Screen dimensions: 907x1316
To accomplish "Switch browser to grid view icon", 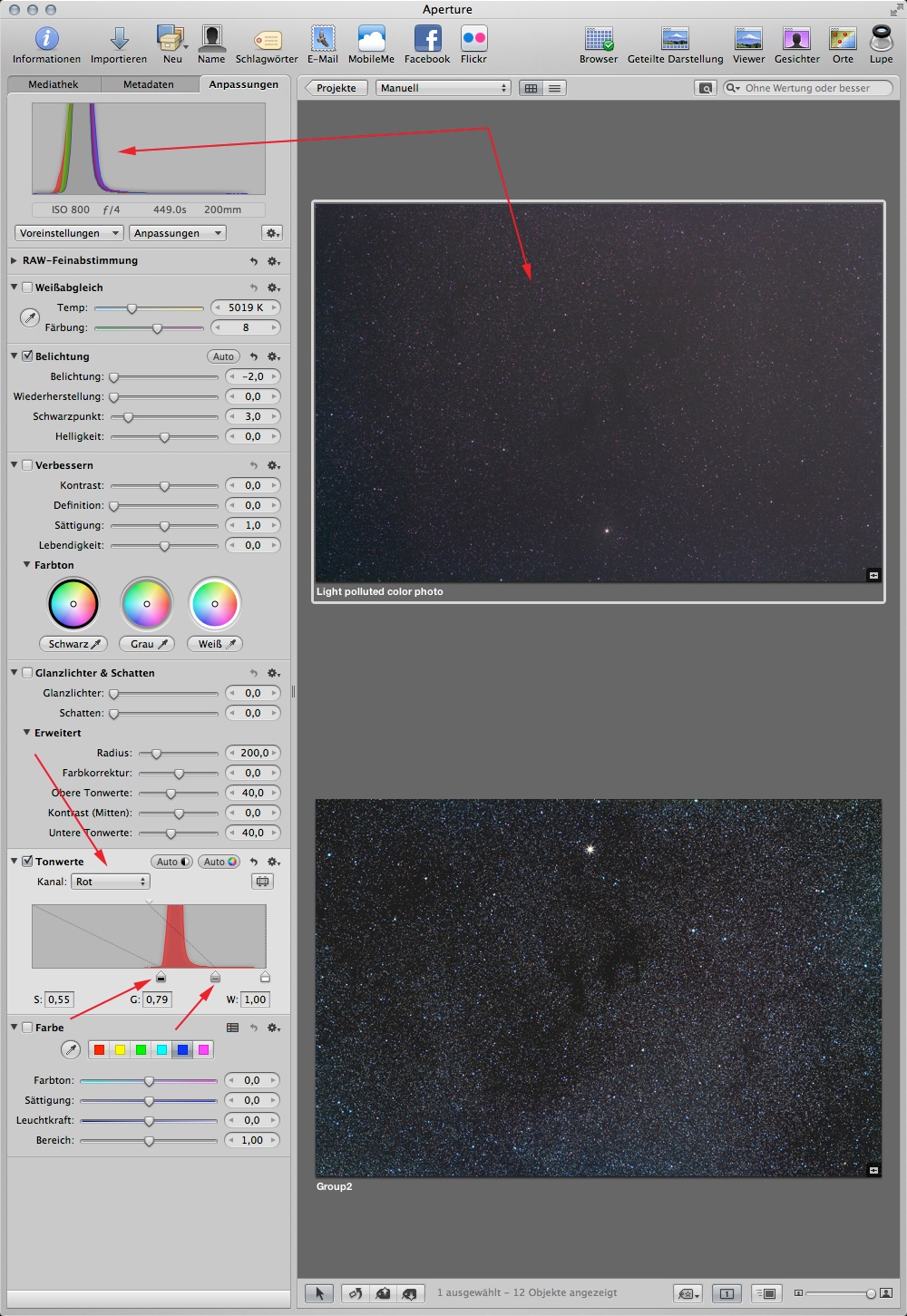I will click(x=531, y=88).
